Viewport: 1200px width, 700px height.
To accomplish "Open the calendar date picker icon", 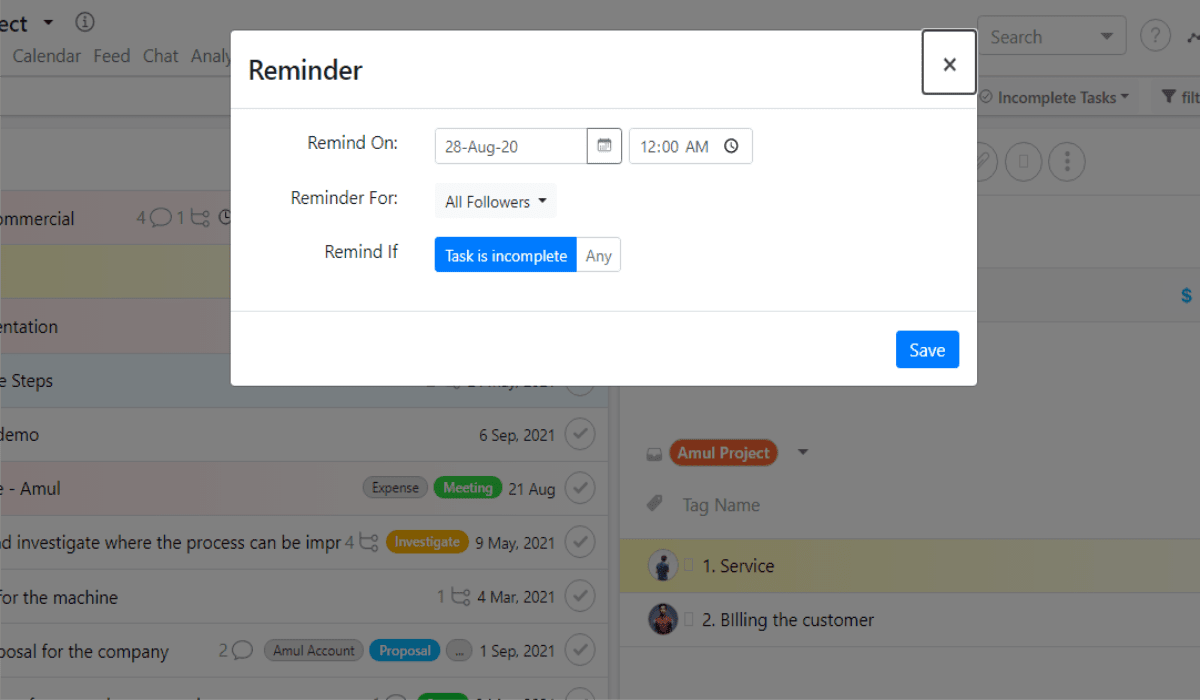I will click(604, 146).
